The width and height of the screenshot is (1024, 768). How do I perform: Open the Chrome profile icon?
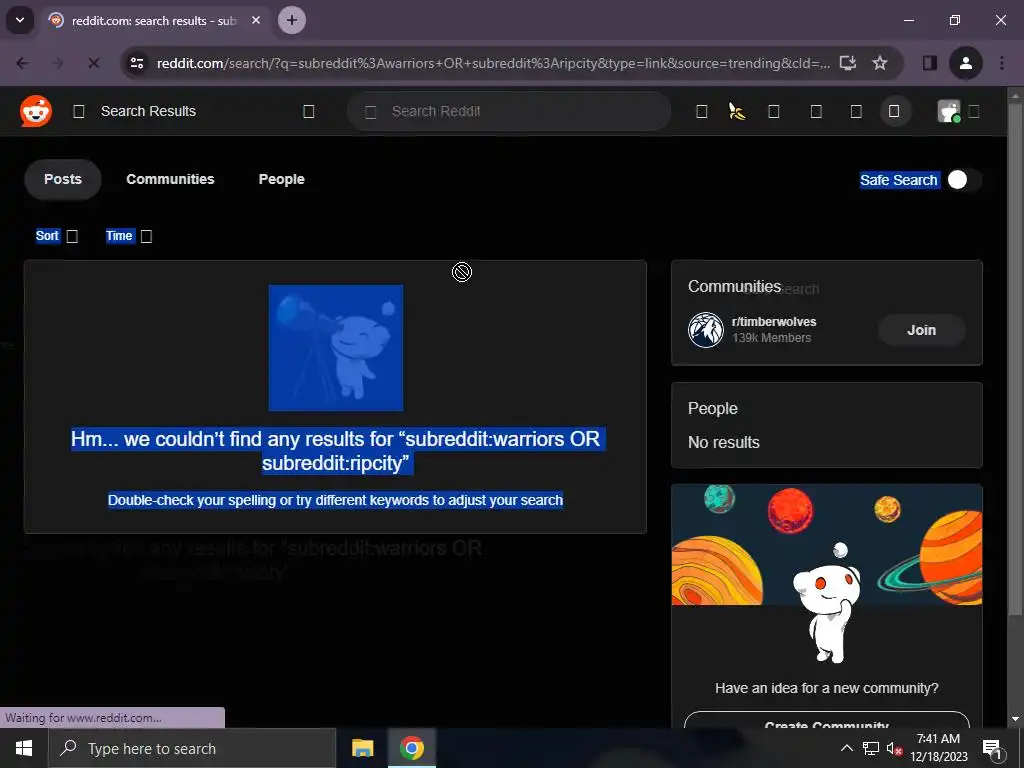point(966,63)
